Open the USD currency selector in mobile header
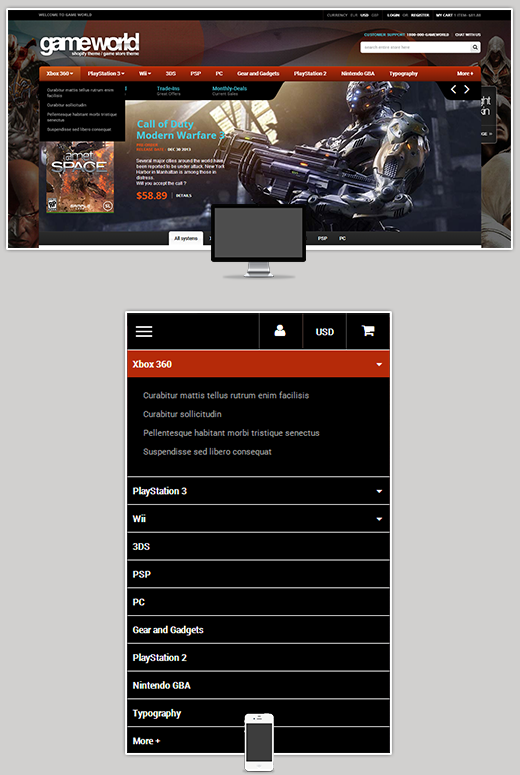 [325, 332]
